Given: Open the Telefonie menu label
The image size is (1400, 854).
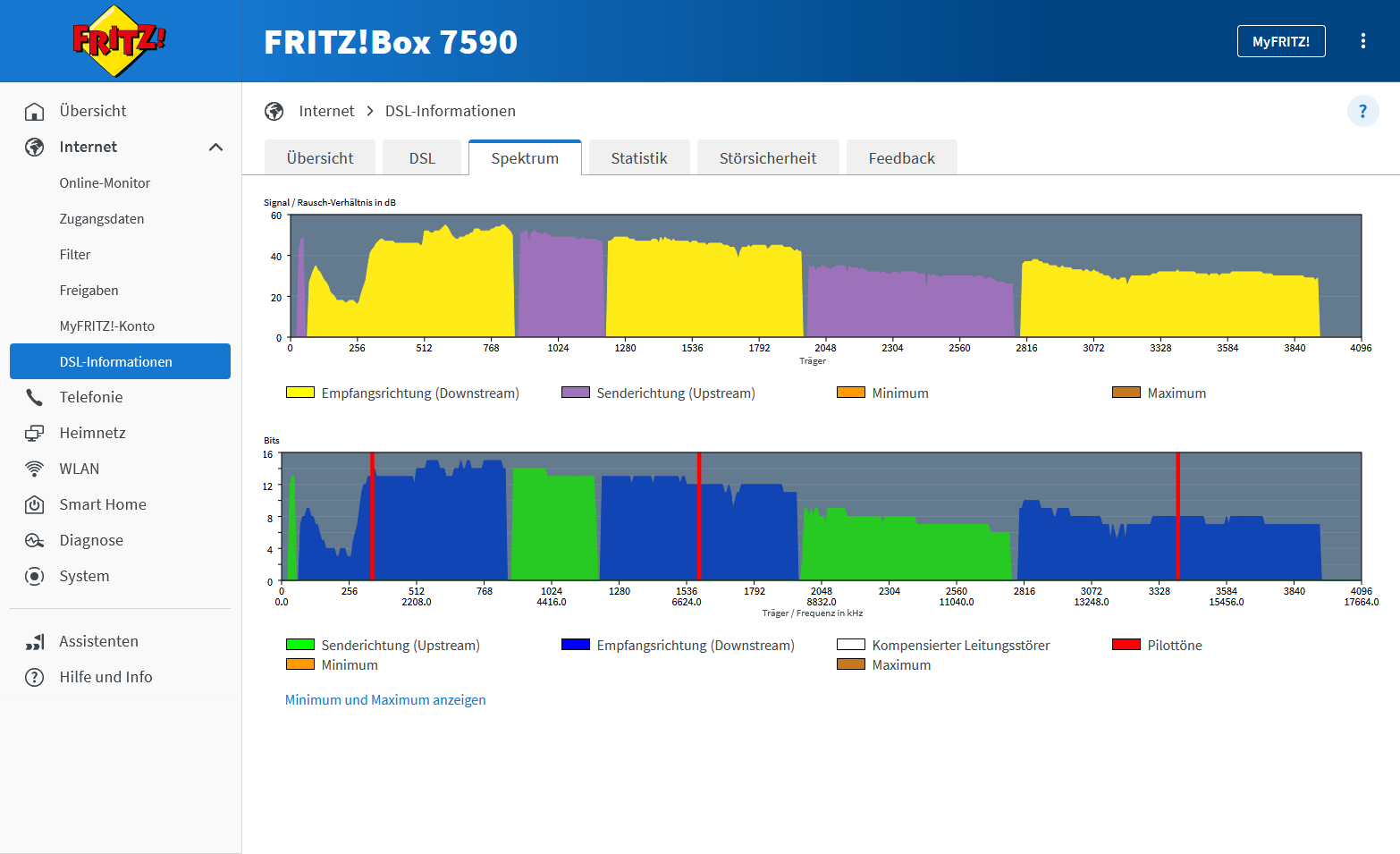Looking at the screenshot, I should click(91, 397).
